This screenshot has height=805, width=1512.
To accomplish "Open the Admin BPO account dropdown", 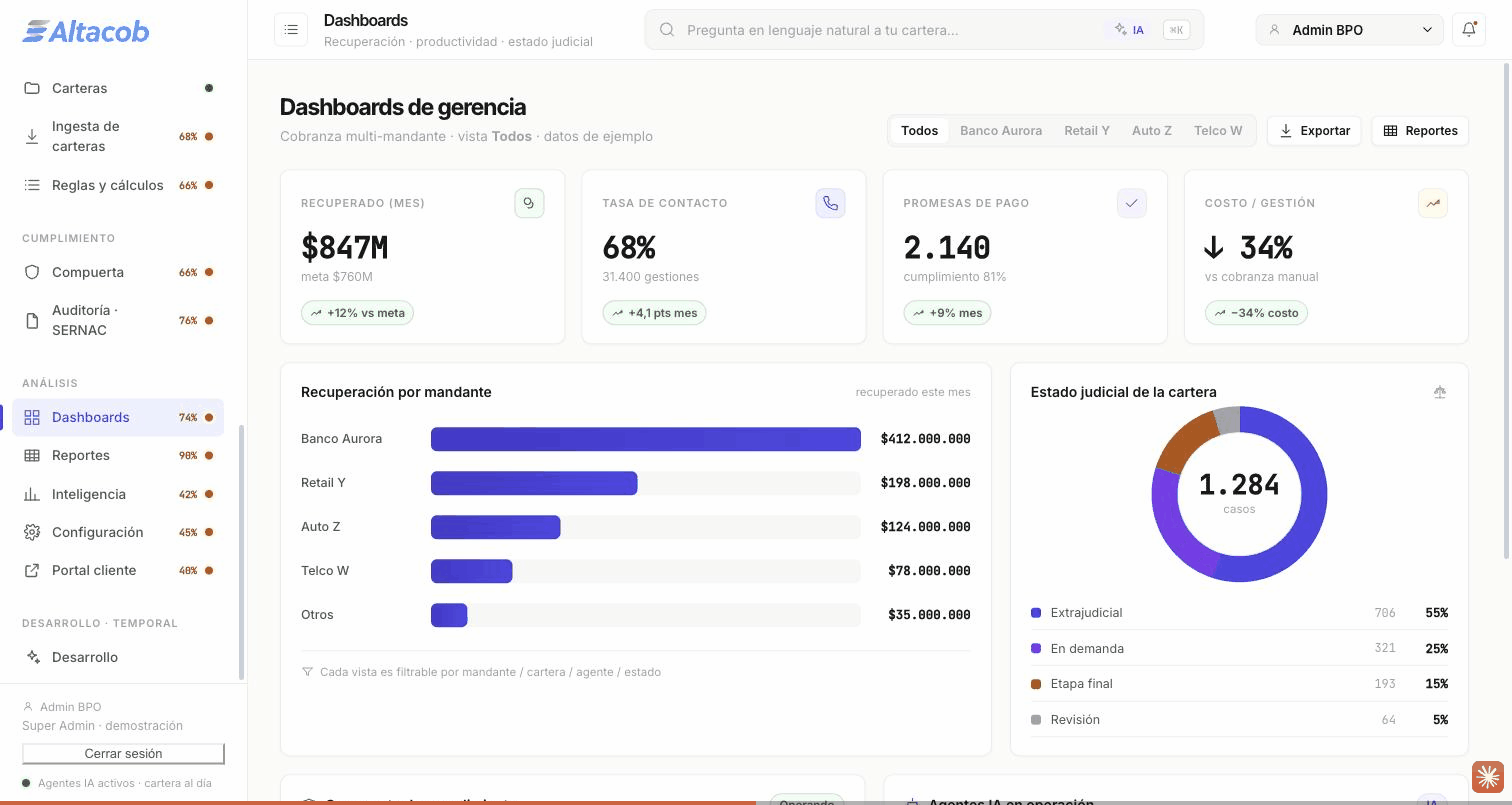I will pos(1349,30).
